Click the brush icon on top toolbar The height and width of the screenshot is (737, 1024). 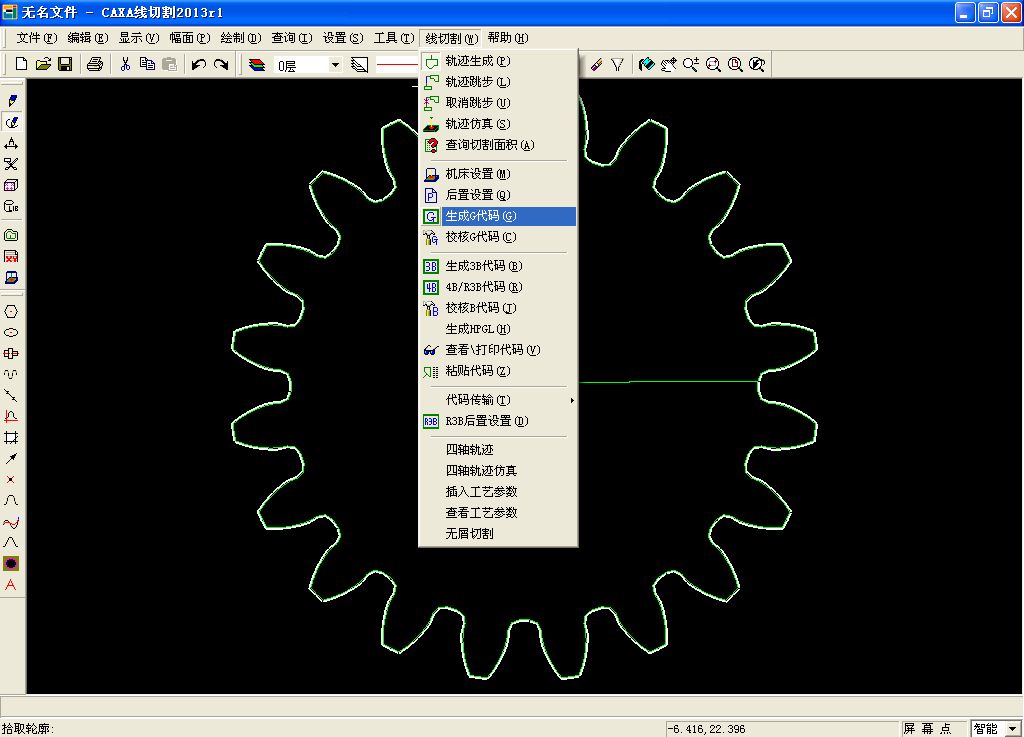coord(596,65)
